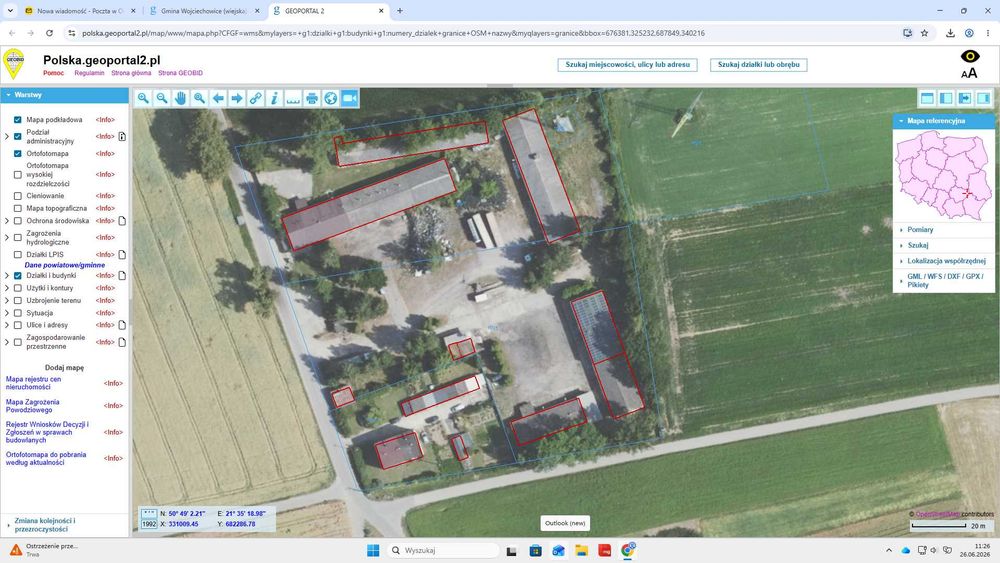
Task: Click the globe icon in map toolbar
Action: tap(330, 98)
